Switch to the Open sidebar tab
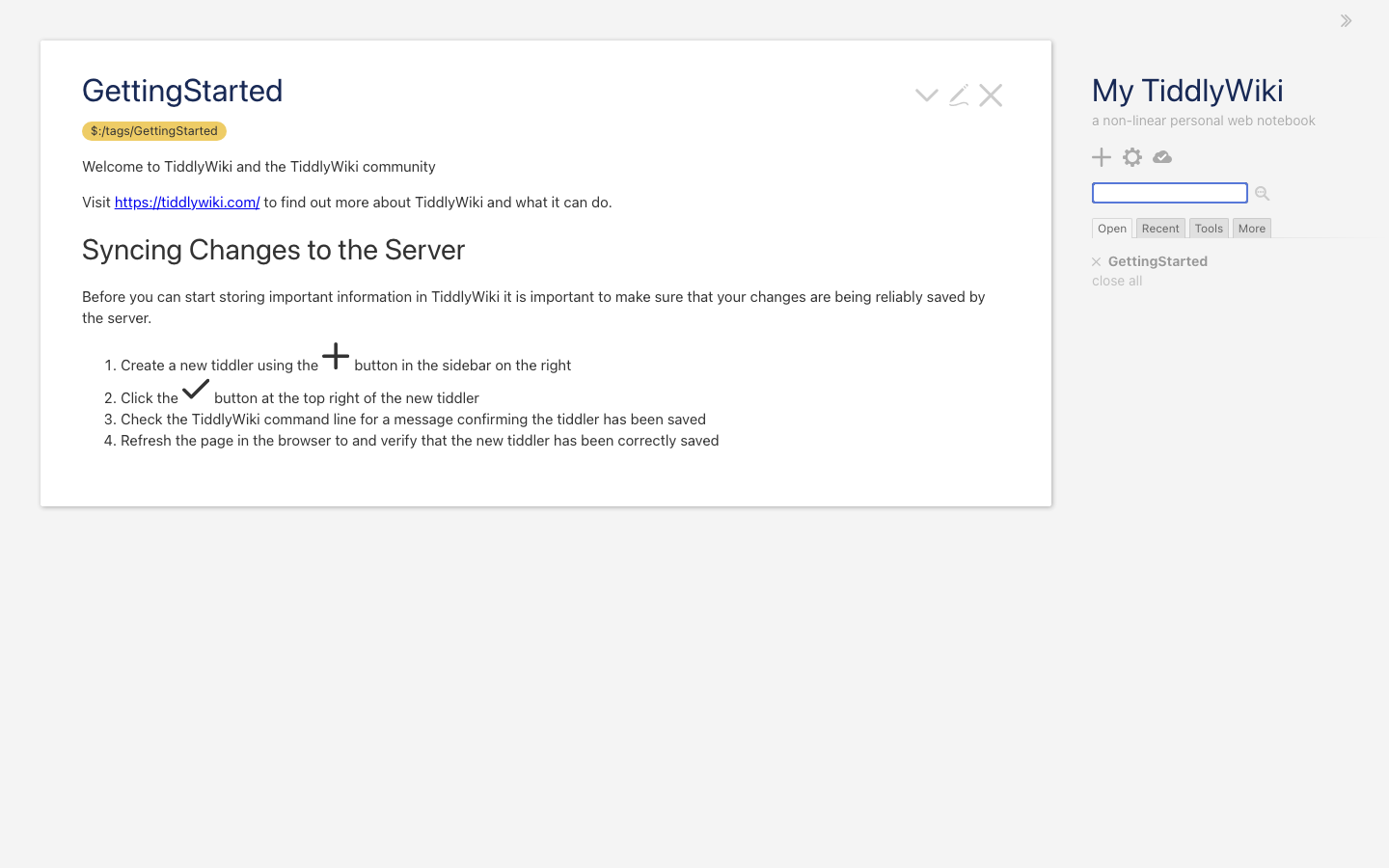 (x=1112, y=229)
